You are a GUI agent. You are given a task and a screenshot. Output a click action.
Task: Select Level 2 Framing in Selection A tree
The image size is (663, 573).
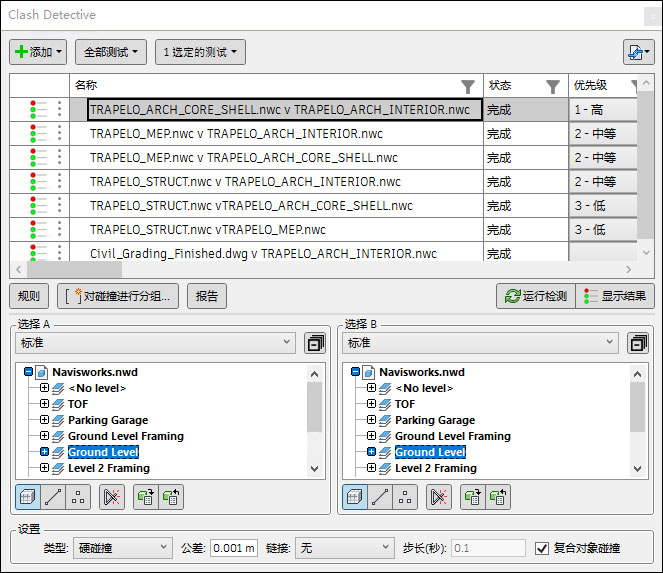click(x=109, y=468)
